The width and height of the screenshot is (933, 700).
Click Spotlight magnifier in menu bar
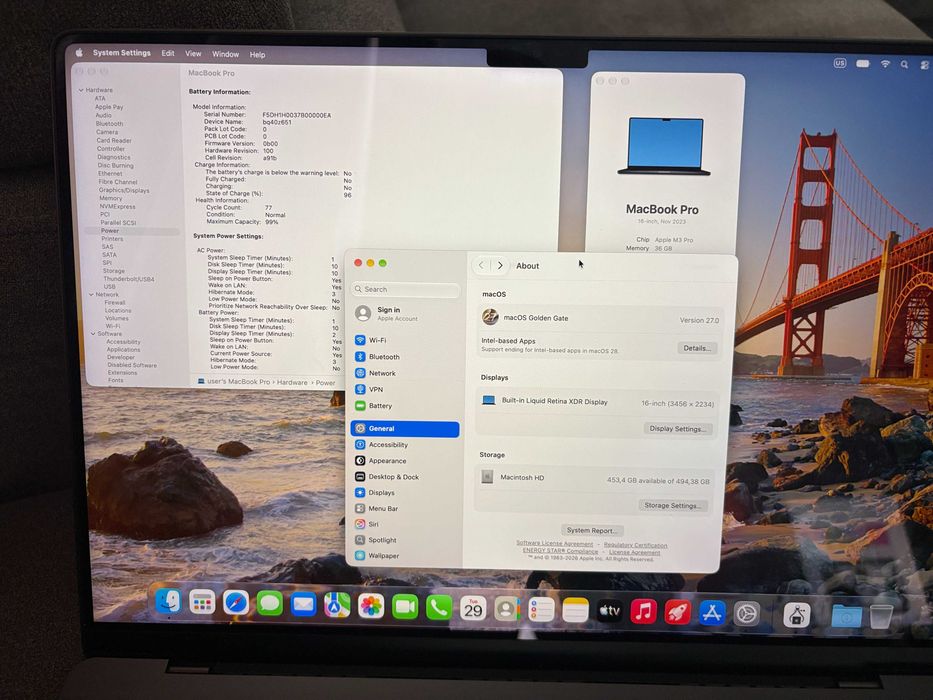pyautogui.click(x=904, y=64)
